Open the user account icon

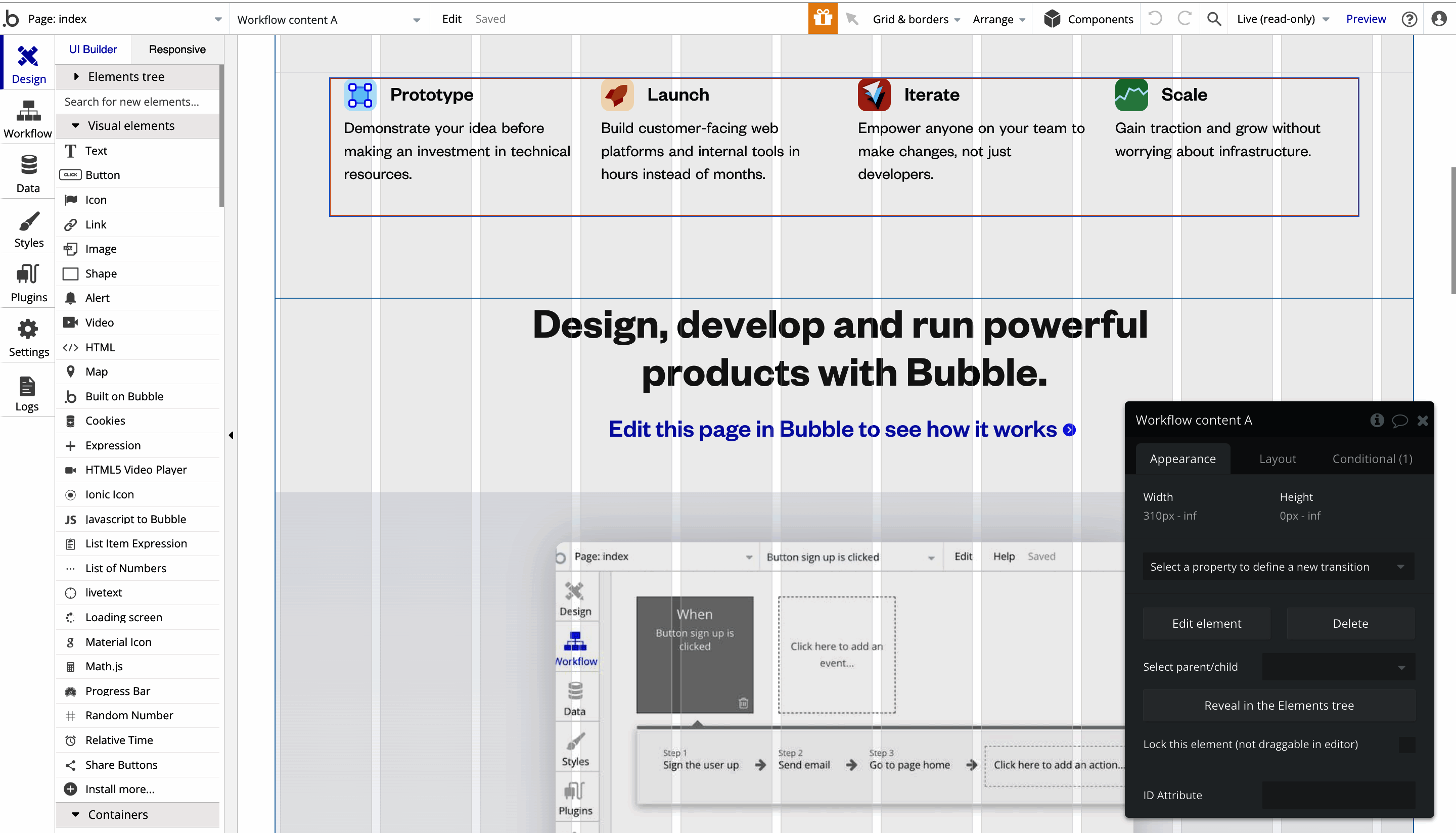[1439, 19]
